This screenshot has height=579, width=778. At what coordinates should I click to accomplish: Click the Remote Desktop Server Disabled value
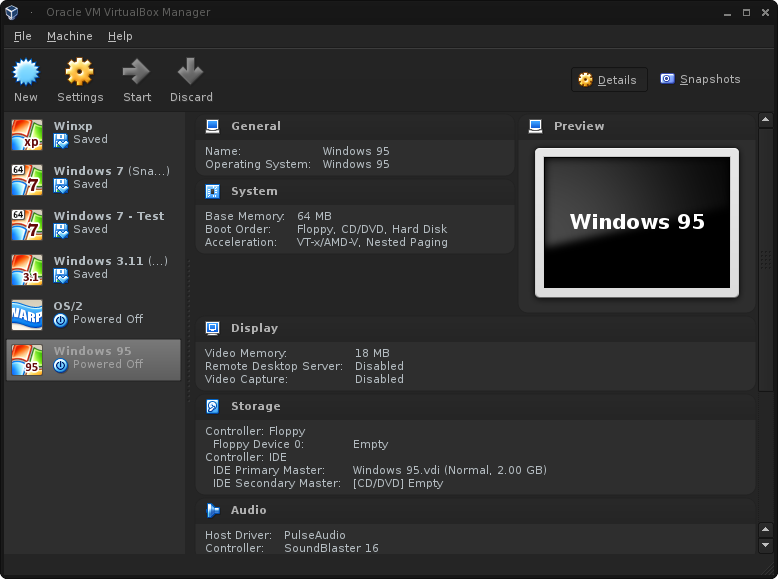[x=379, y=366]
